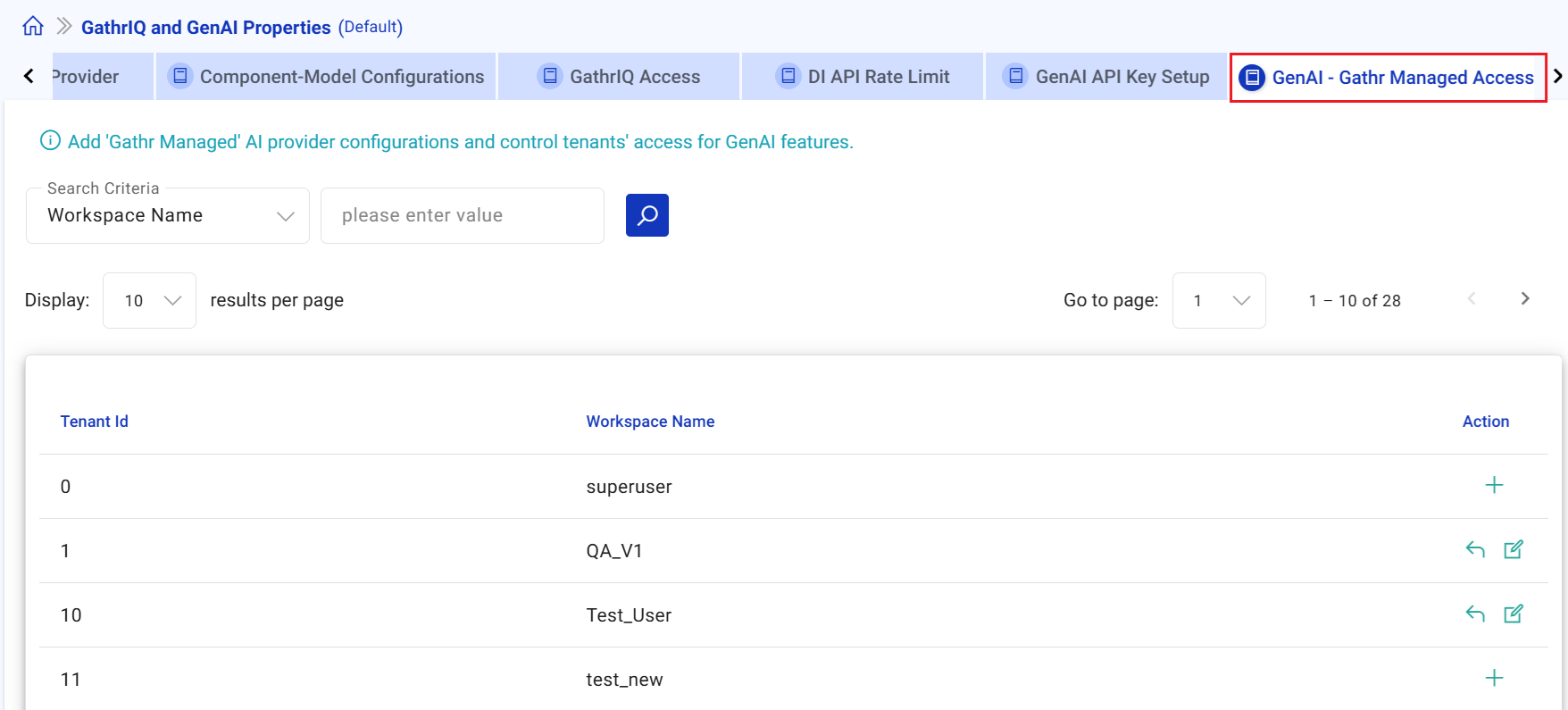
Task: Add access for test_new workspace
Action: coord(1494,678)
